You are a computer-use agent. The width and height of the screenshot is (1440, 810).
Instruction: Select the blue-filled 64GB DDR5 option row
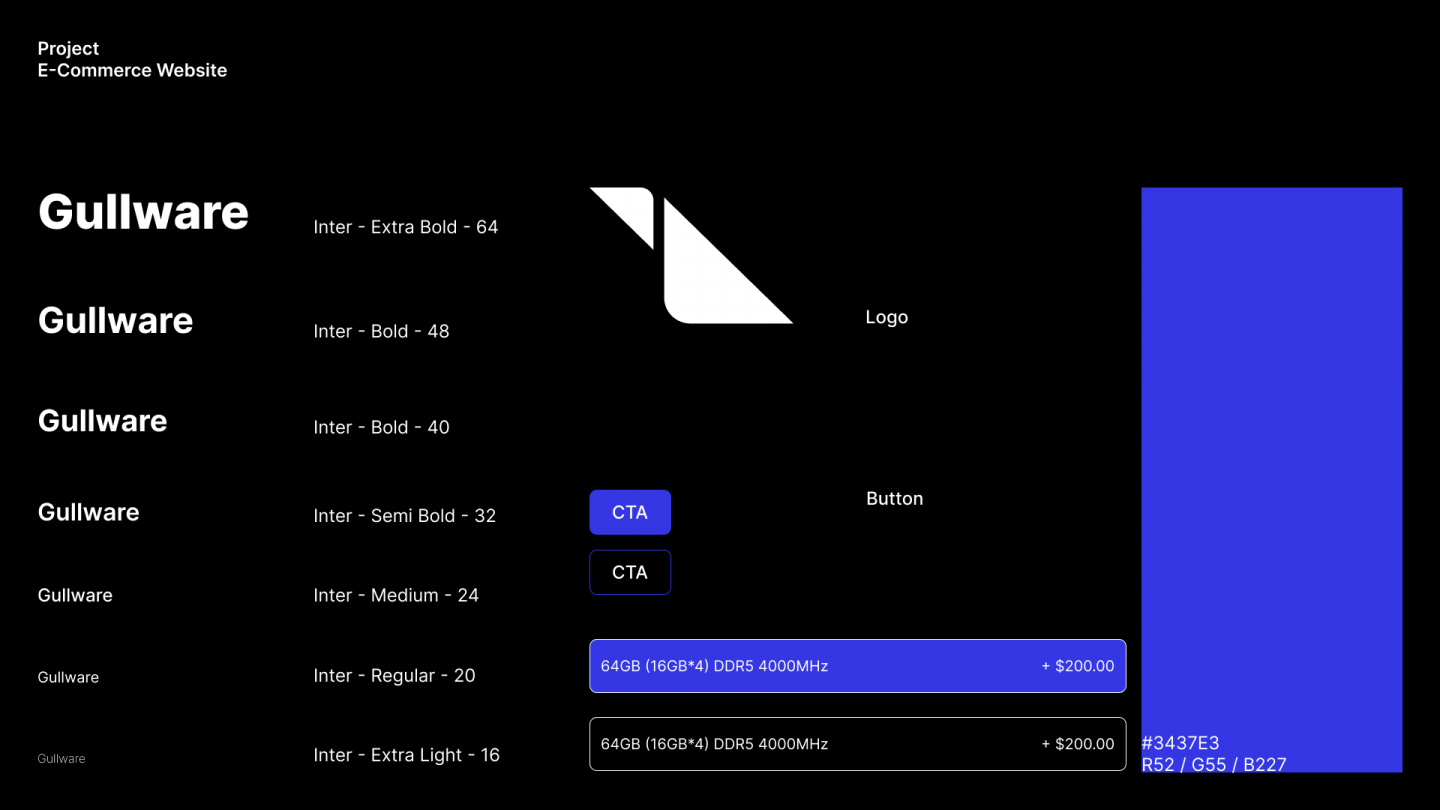(857, 666)
